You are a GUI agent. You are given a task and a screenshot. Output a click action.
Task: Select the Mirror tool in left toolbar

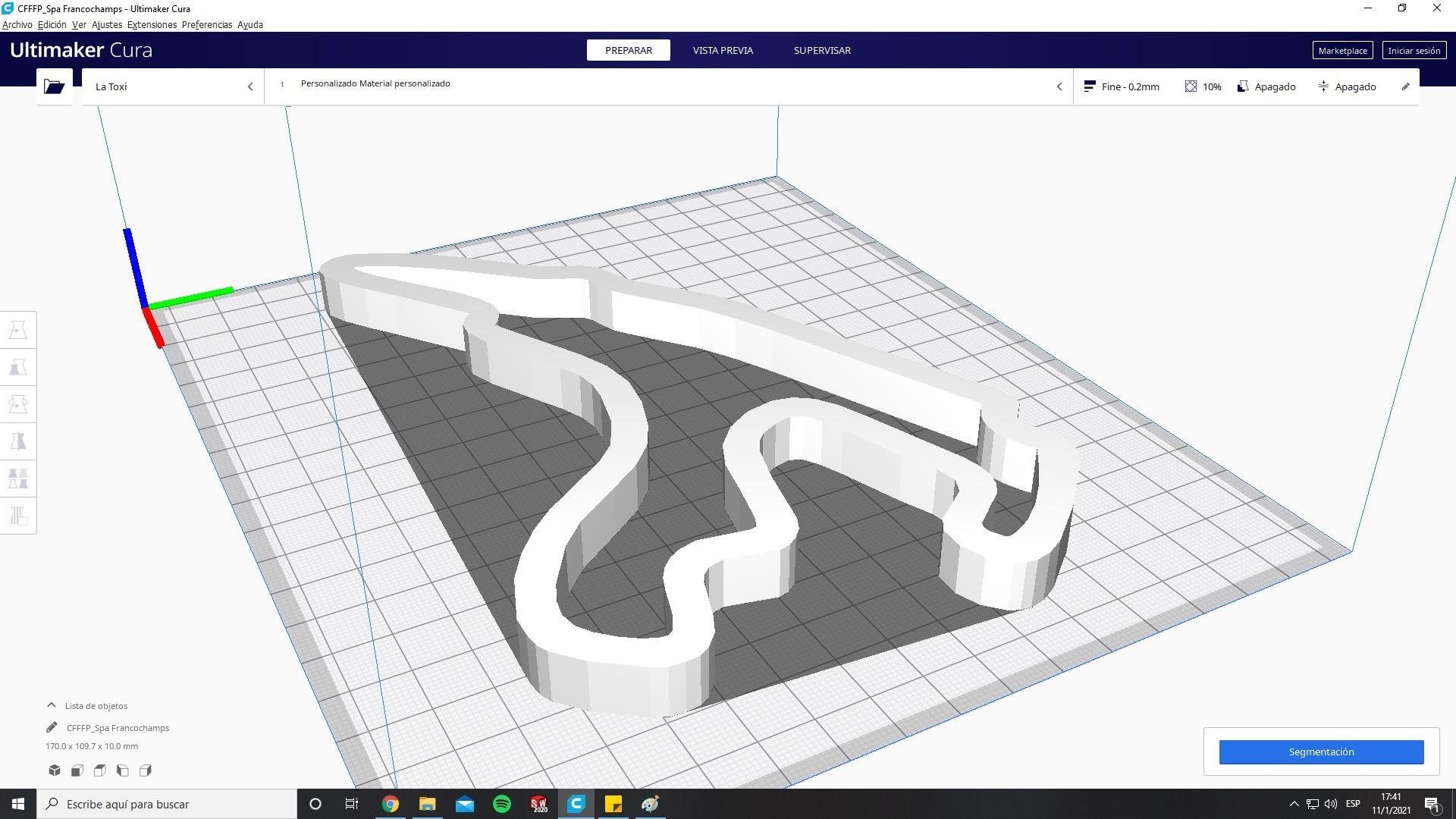(18, 441)
